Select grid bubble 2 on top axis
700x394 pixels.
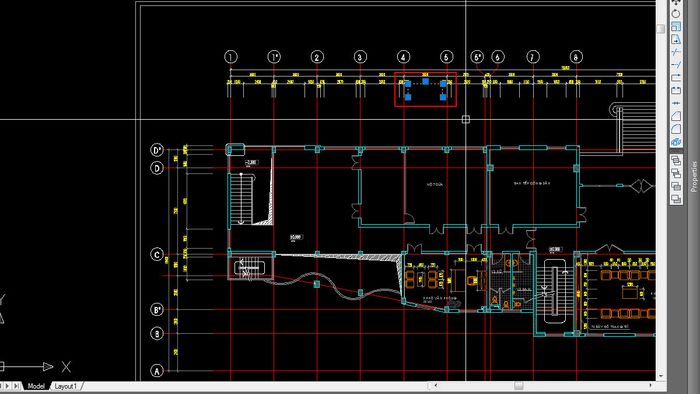(317, 57)
